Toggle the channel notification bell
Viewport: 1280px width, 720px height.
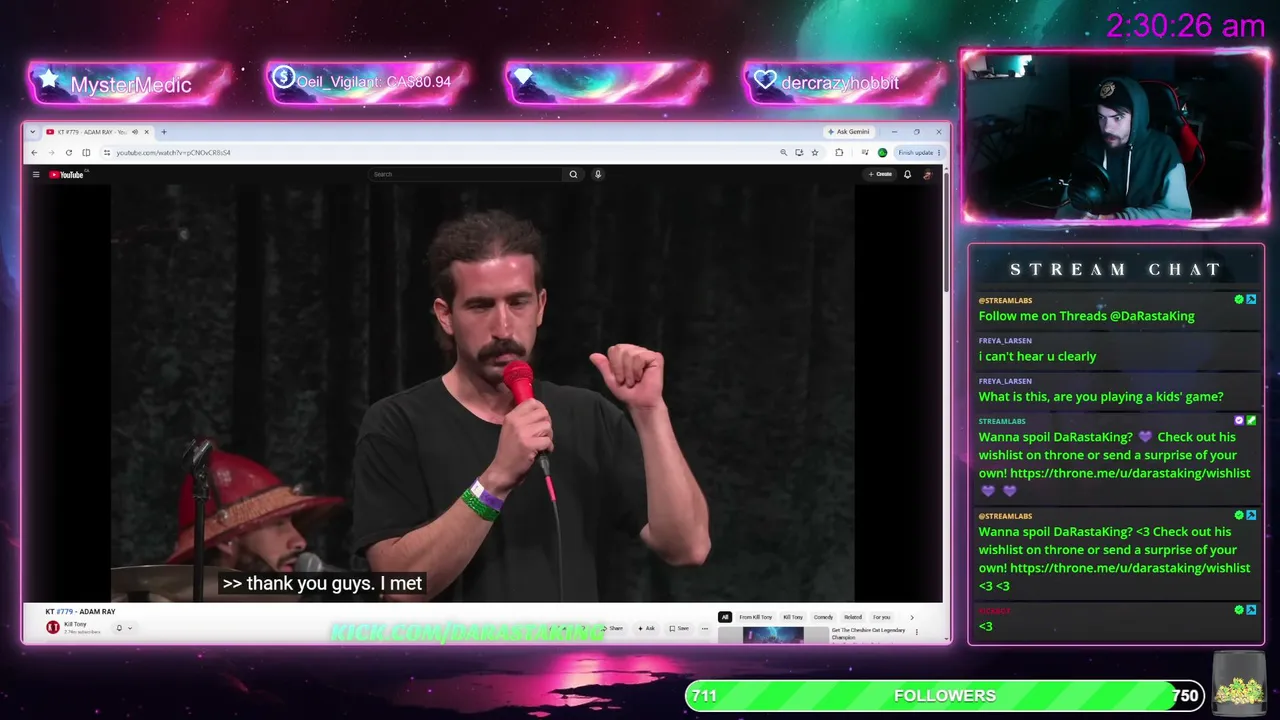click(x=119, y=628)
